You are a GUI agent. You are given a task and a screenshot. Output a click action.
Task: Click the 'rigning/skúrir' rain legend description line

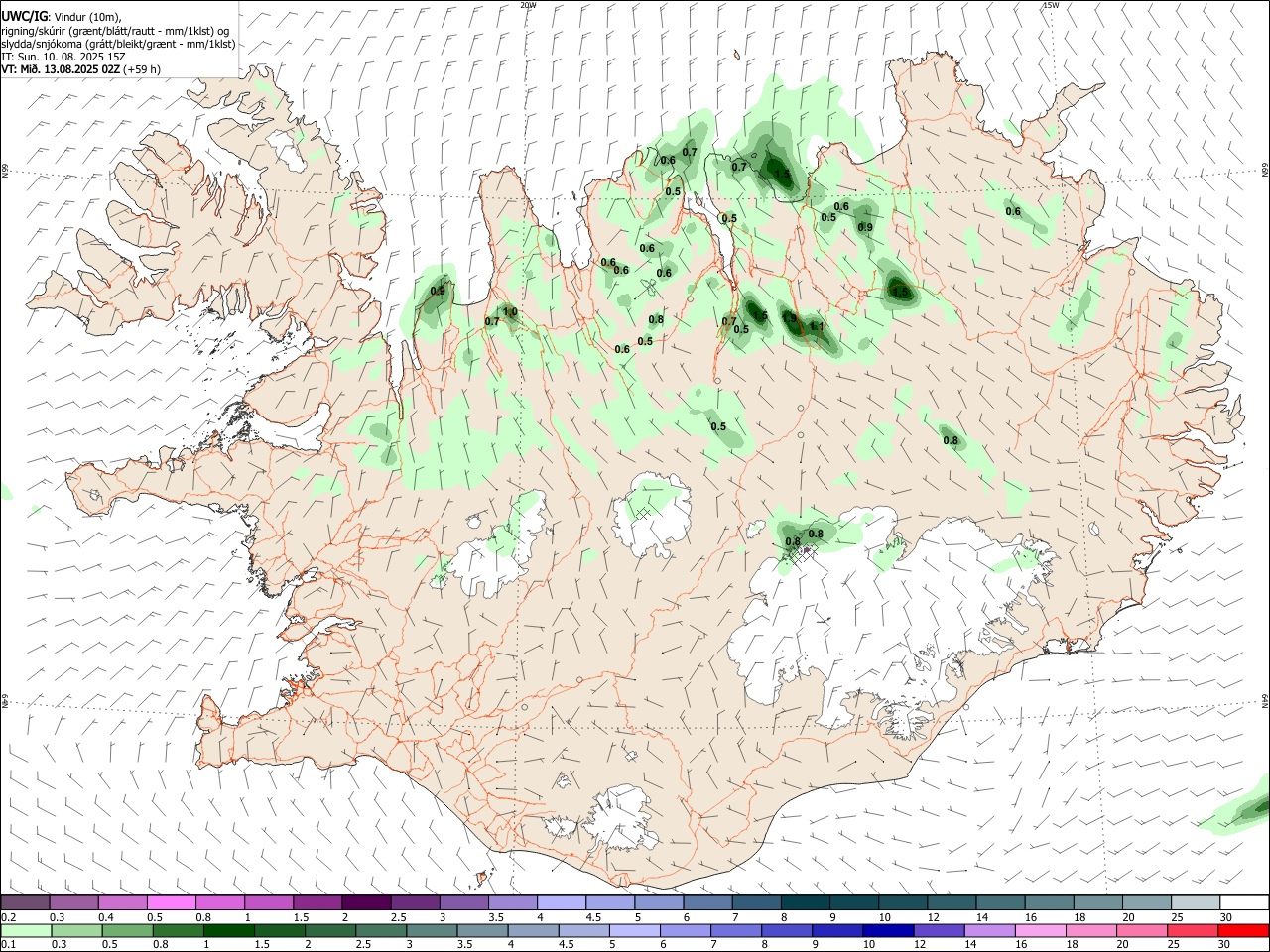click(x=115, y=31)
